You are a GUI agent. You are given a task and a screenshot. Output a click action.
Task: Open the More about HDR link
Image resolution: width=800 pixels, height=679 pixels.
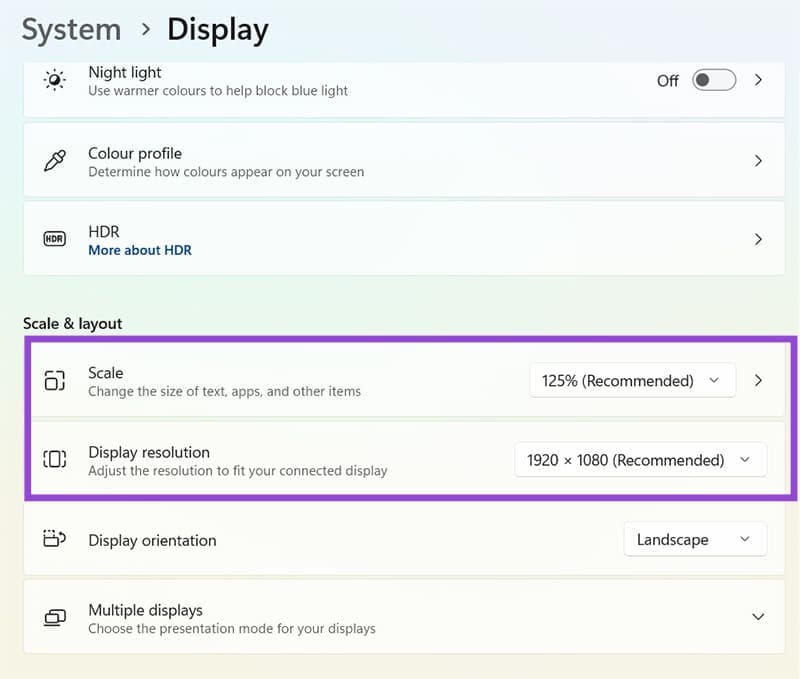(140, 250)
